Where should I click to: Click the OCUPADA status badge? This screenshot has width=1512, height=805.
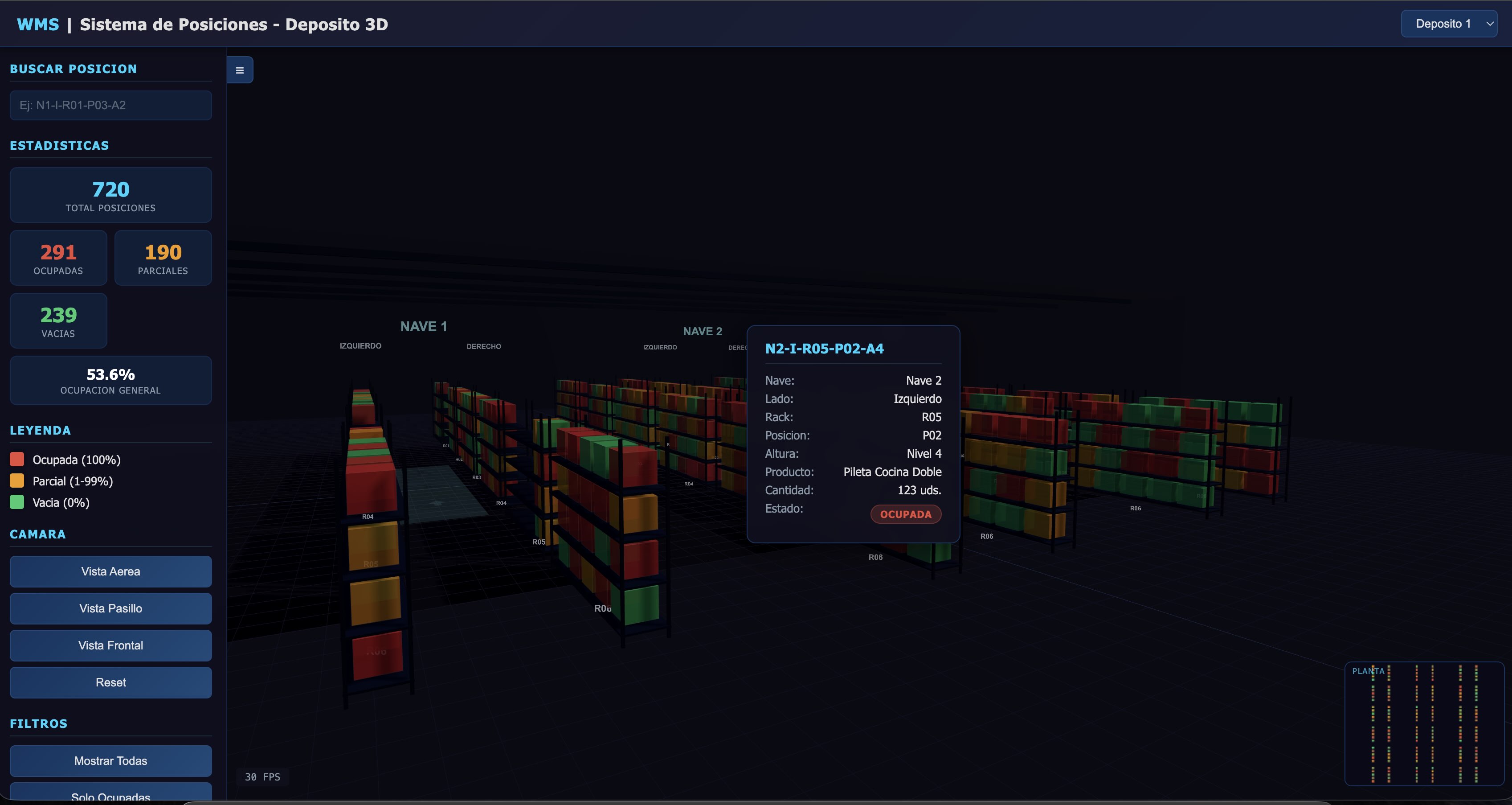tap(905, 514)
